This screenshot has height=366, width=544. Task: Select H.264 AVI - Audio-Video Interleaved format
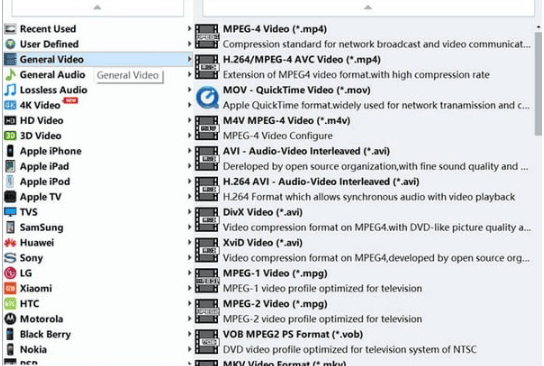pos(364,189)
